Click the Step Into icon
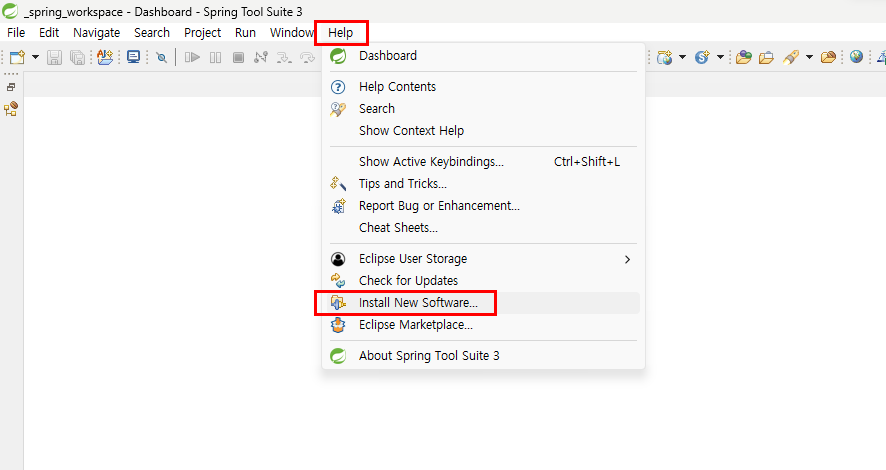 284,57
